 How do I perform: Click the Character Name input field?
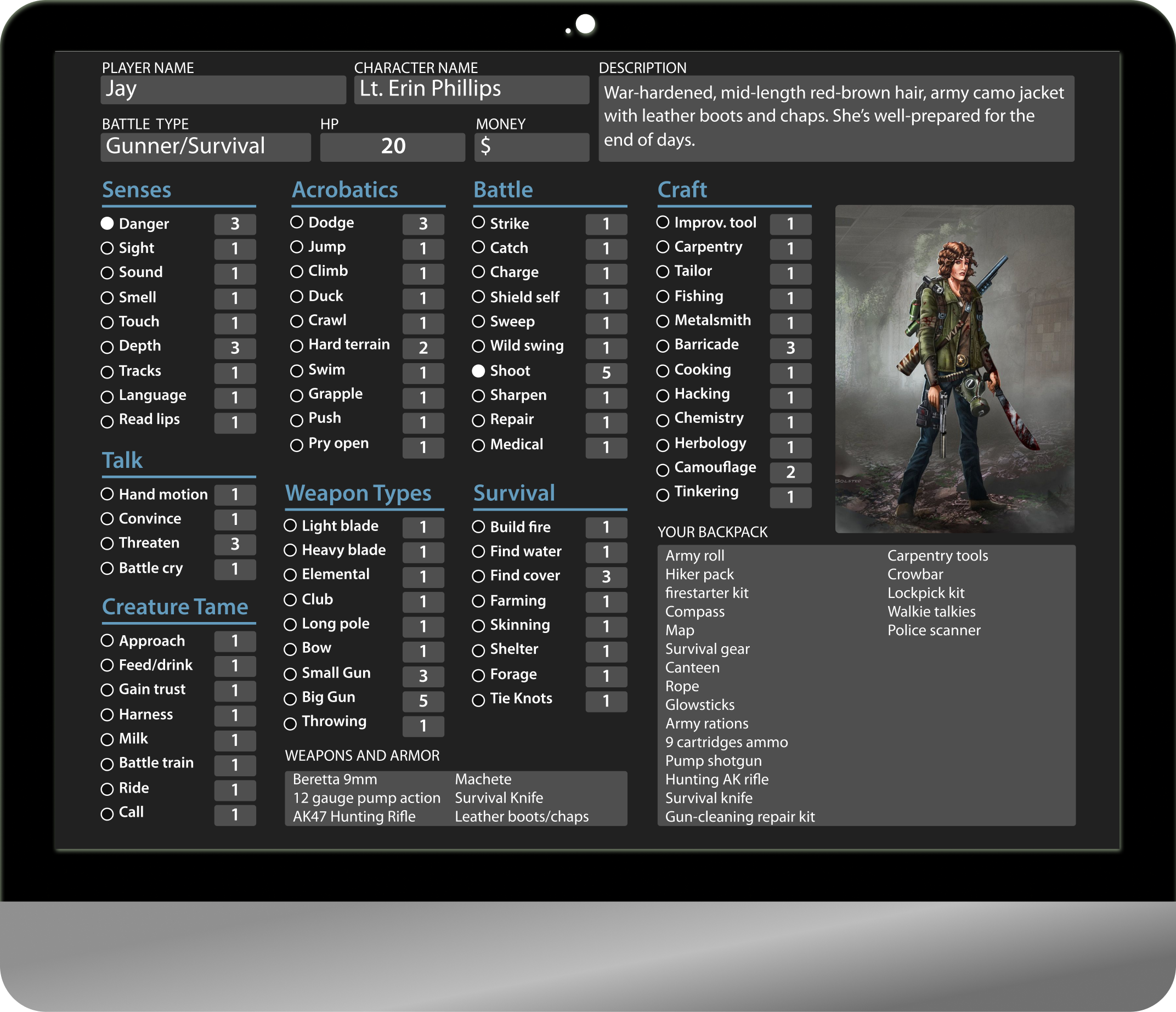[x=471, y=89]
